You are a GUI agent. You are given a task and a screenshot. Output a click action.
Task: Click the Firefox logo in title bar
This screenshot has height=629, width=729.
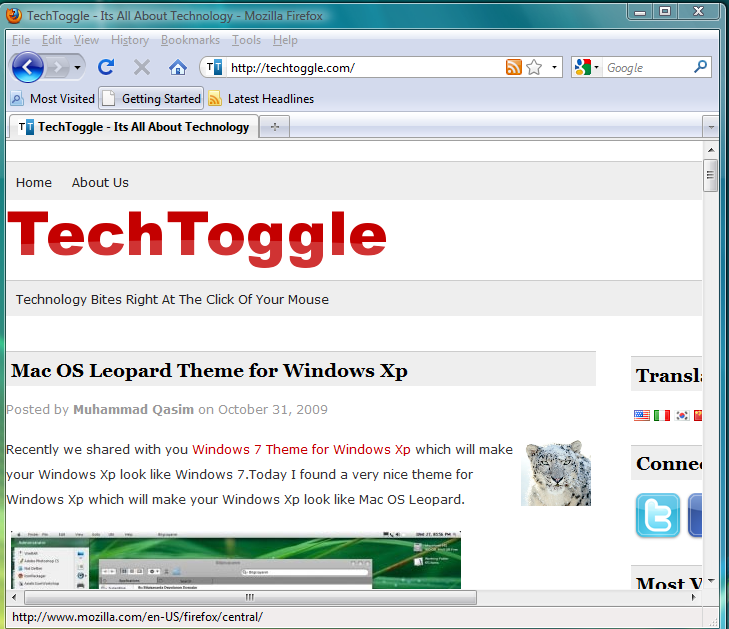(x=14, y=16)
